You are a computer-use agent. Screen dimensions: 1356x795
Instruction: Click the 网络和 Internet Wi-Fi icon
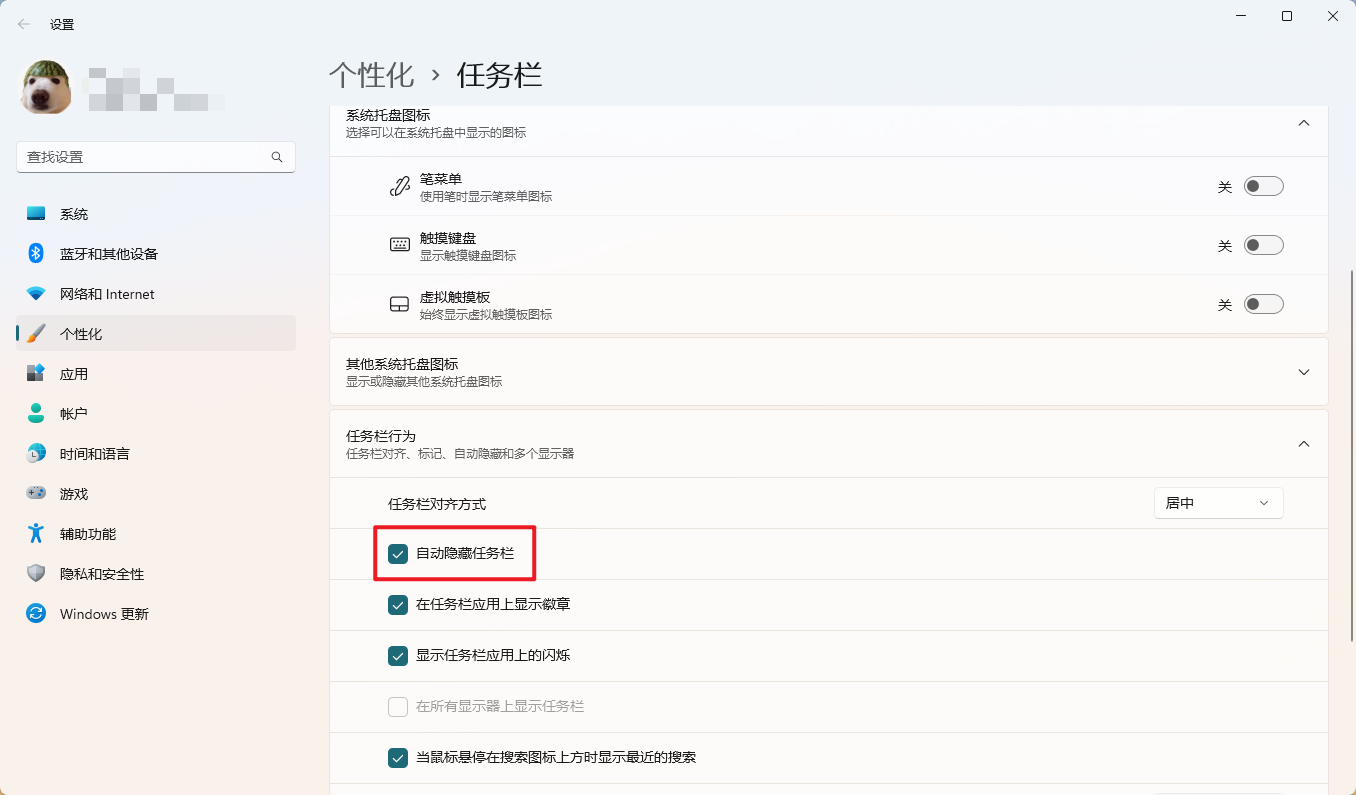pyautogui.click(x=36, y=294)
